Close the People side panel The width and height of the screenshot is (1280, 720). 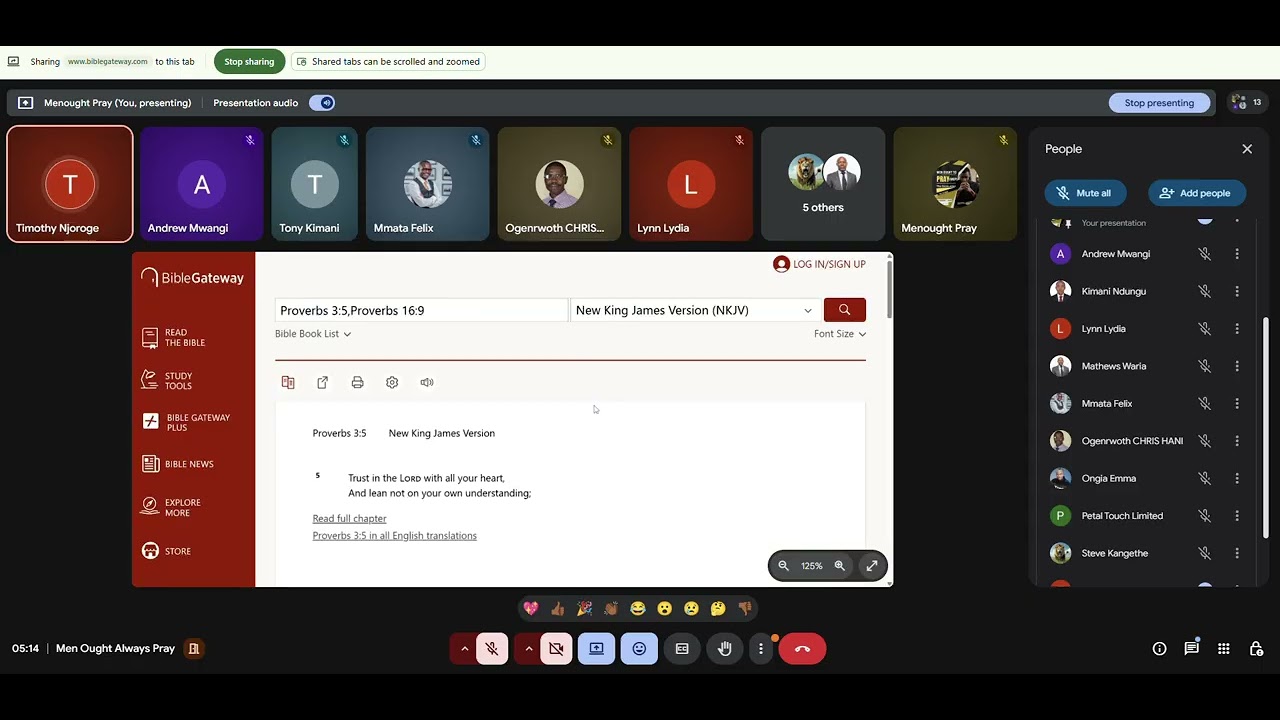(1247, 149)
